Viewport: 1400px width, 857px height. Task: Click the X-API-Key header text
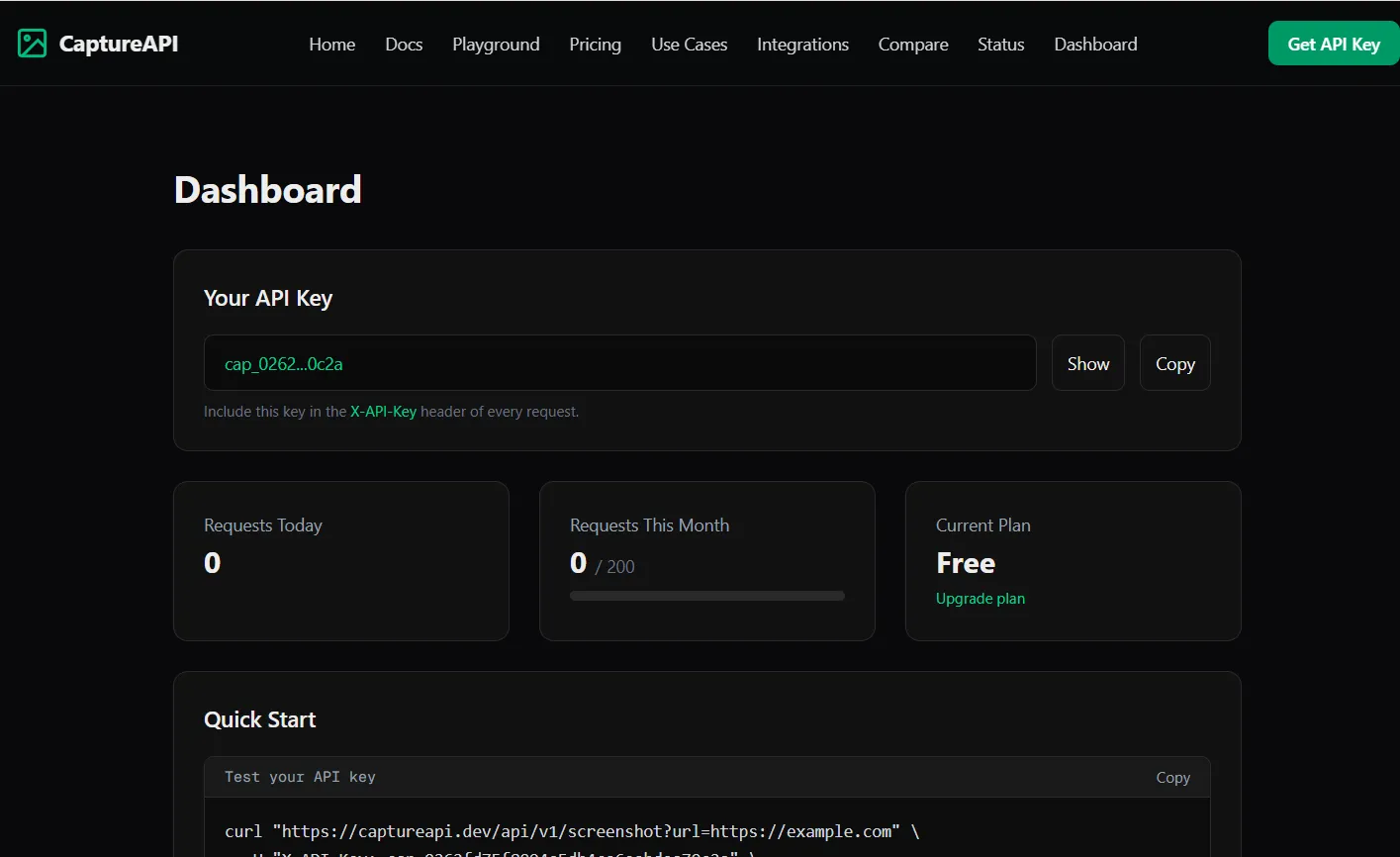[x=383, y=412]
